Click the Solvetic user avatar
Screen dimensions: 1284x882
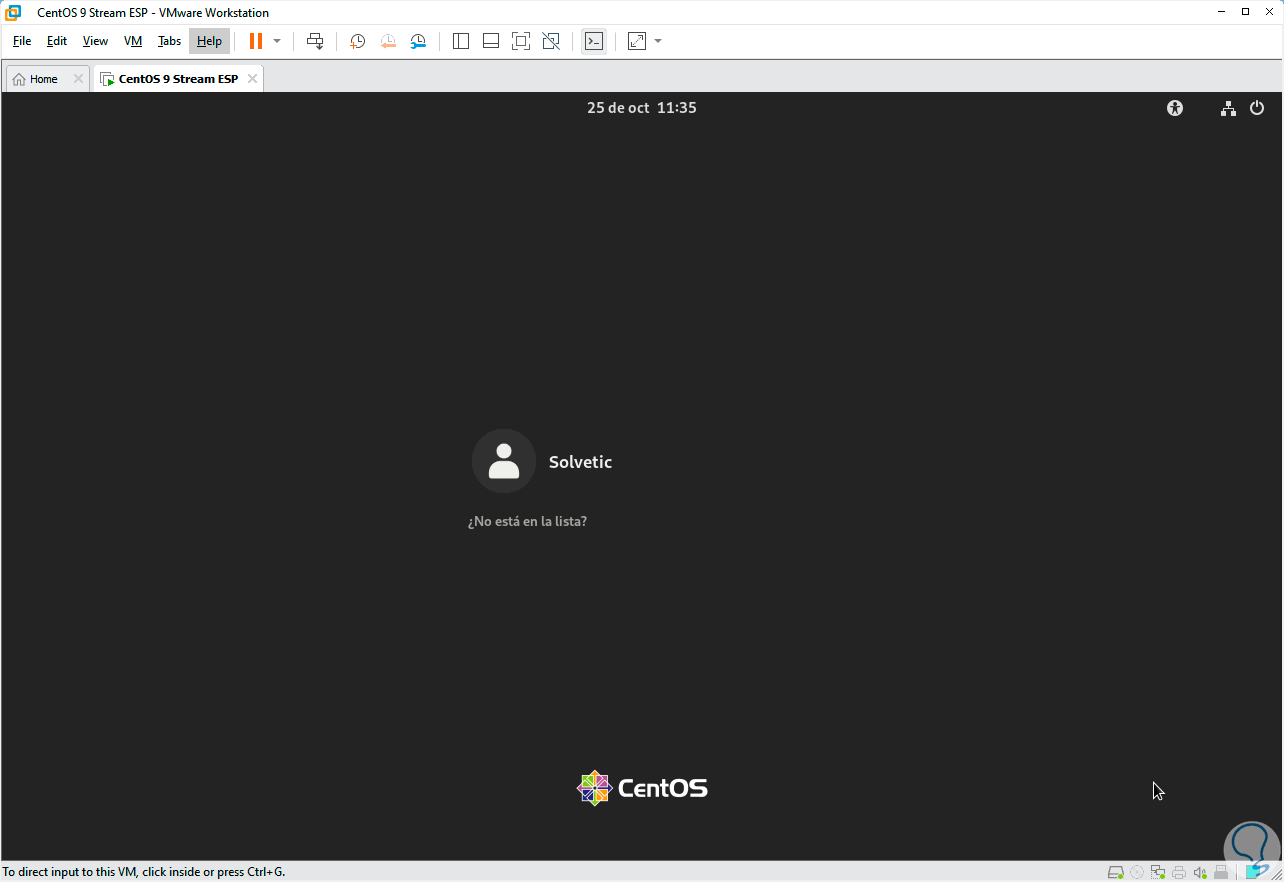(x=504, y=461)
